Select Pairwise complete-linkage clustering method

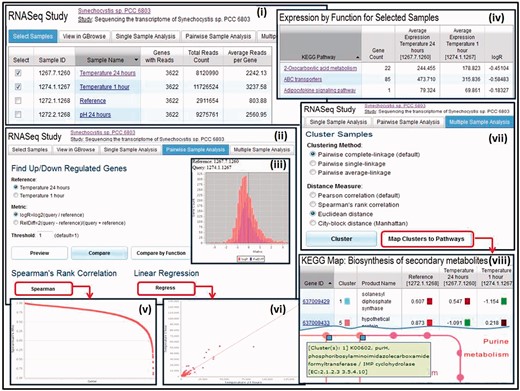(313, 154)
